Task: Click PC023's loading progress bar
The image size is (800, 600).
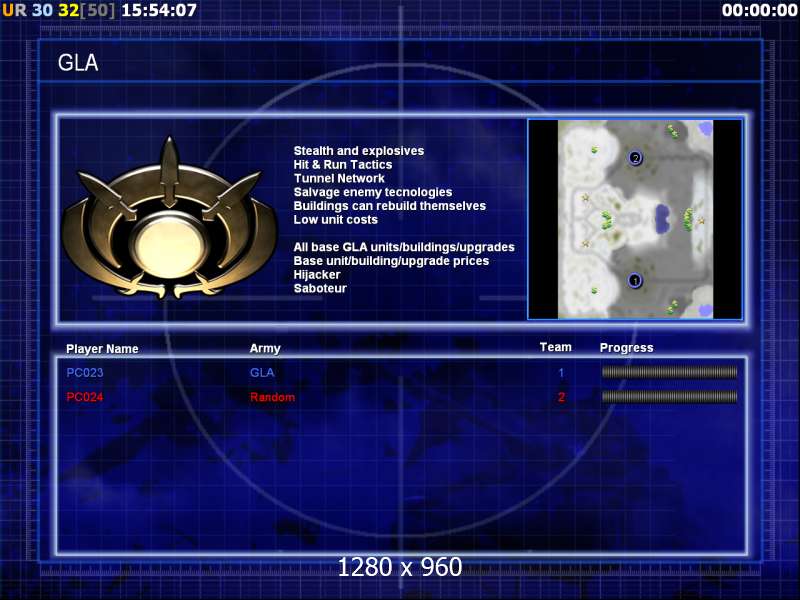Action: click(669, 372)
